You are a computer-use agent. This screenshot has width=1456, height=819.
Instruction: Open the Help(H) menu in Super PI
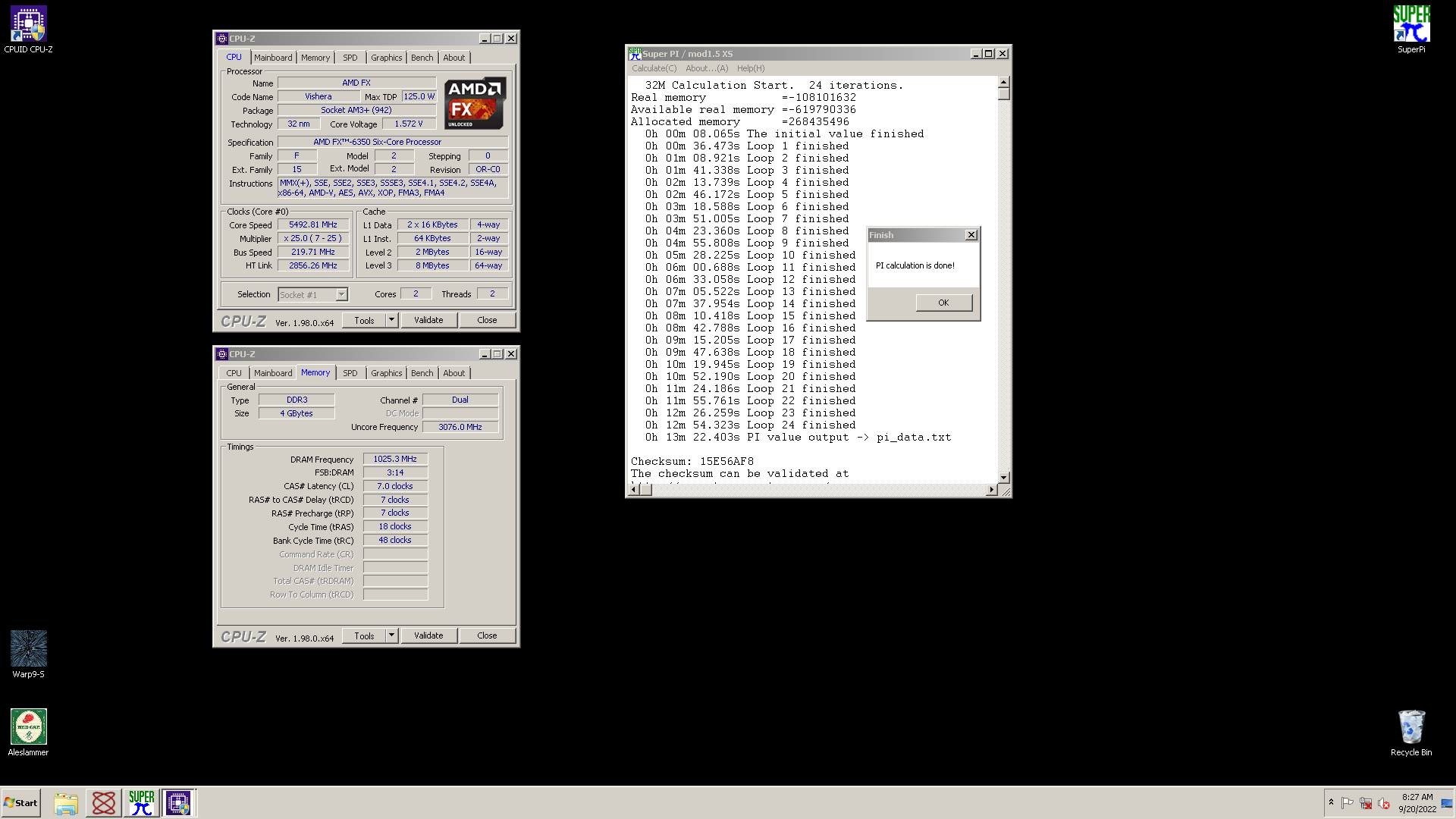click(751, 68)
